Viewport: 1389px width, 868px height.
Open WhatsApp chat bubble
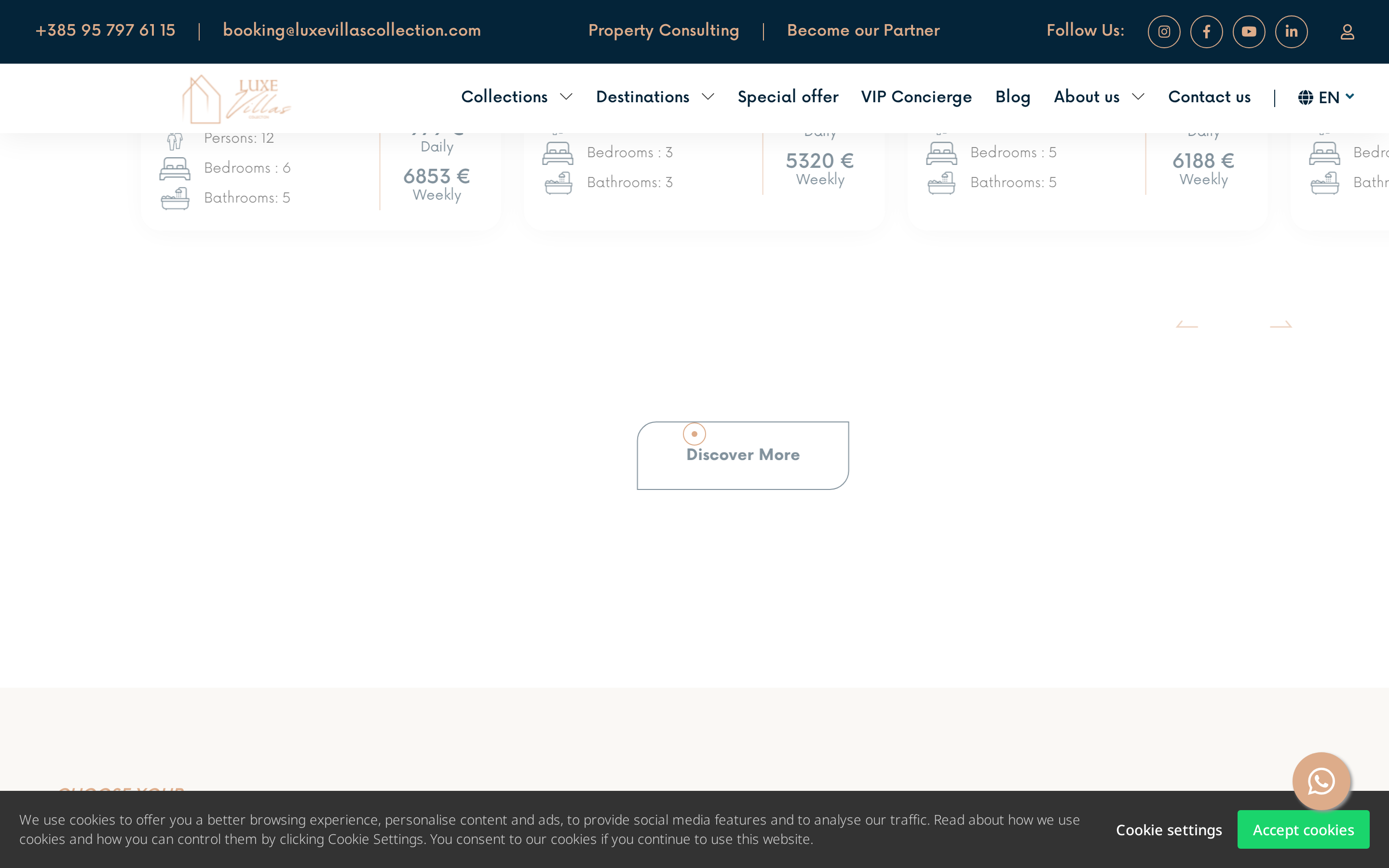coord(1321,781)
